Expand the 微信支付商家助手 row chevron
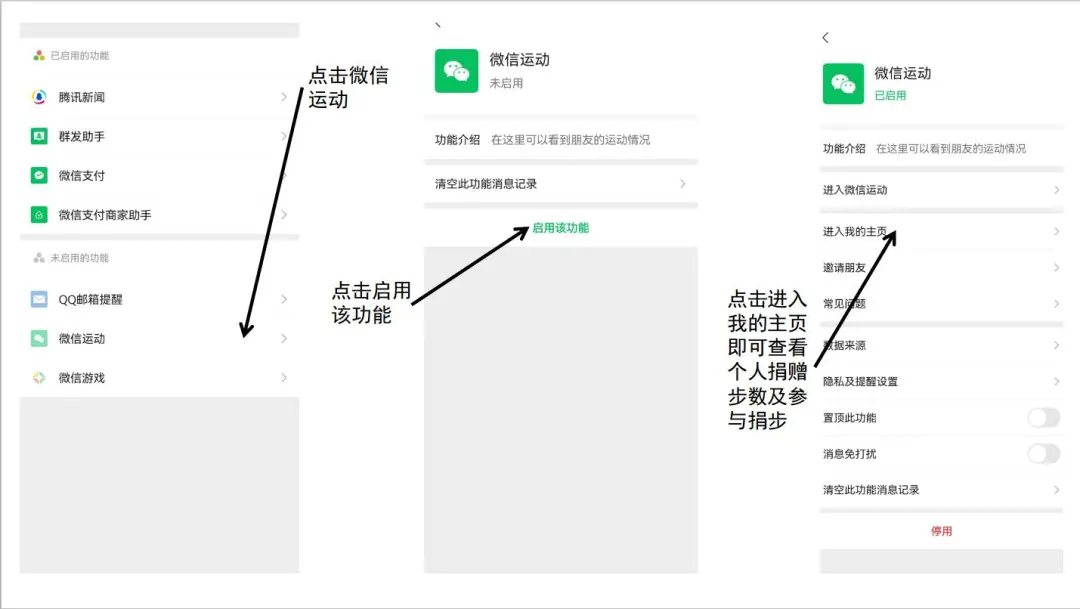Screen dimensions: 1080x609 [284, 215]
